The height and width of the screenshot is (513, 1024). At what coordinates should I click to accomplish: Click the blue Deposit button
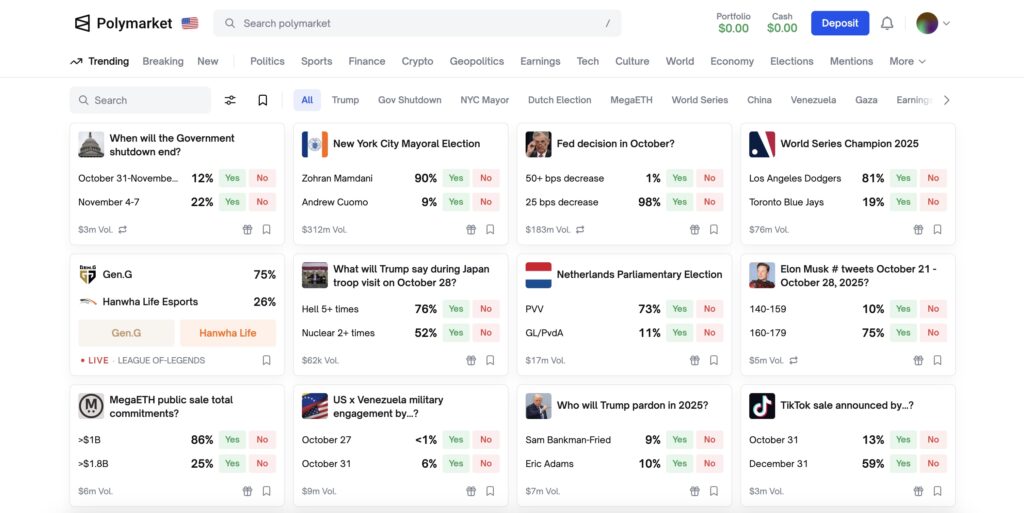click(x=839, y=23)
